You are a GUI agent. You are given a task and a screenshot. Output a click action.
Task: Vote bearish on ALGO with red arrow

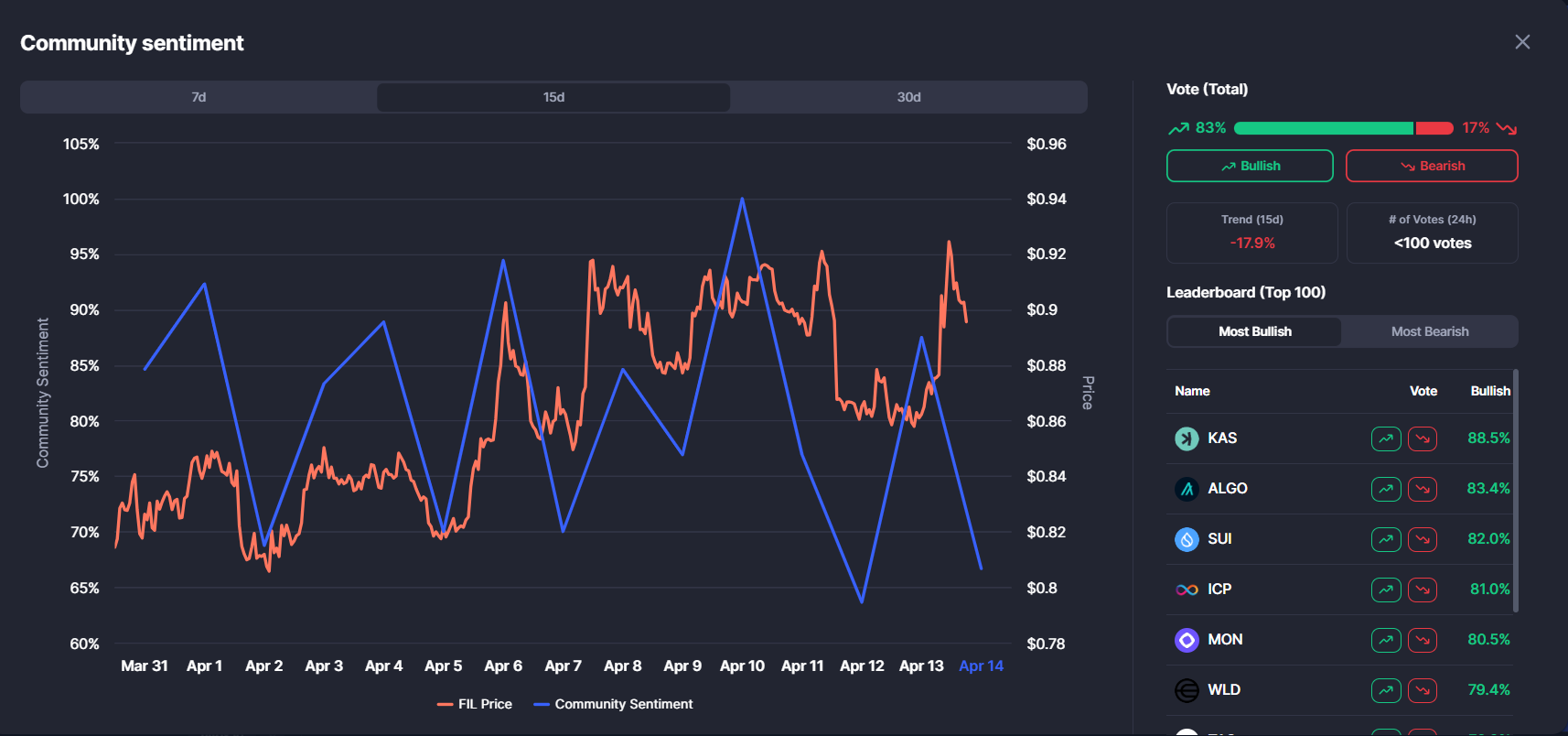(x=1423, y=489)
